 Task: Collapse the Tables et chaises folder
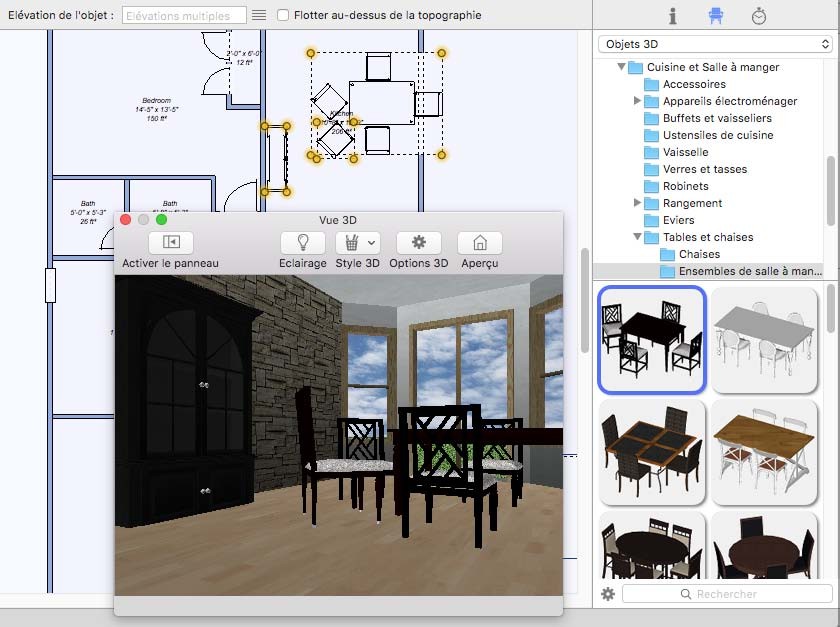(637, 237)
